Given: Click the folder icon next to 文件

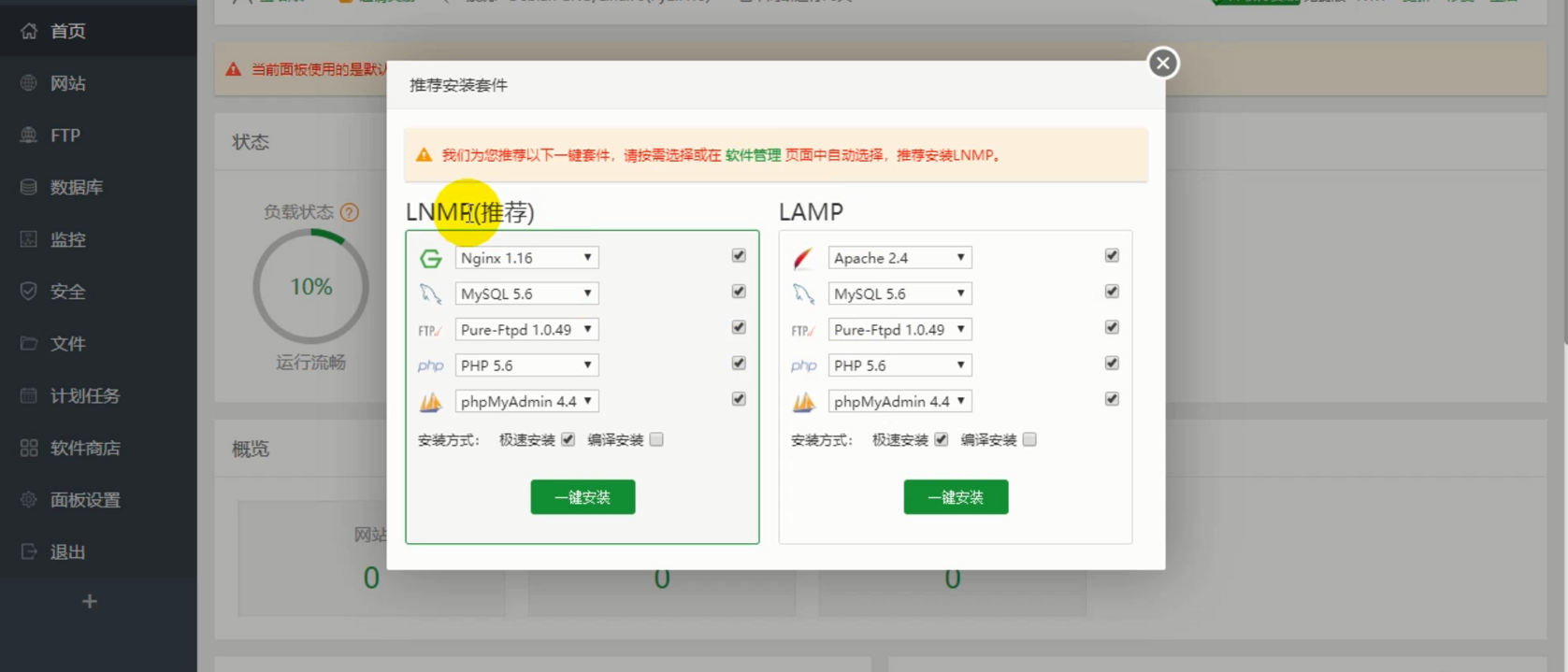Looking at the screenshot, I should pyautogui.click(x=29, y=344).
